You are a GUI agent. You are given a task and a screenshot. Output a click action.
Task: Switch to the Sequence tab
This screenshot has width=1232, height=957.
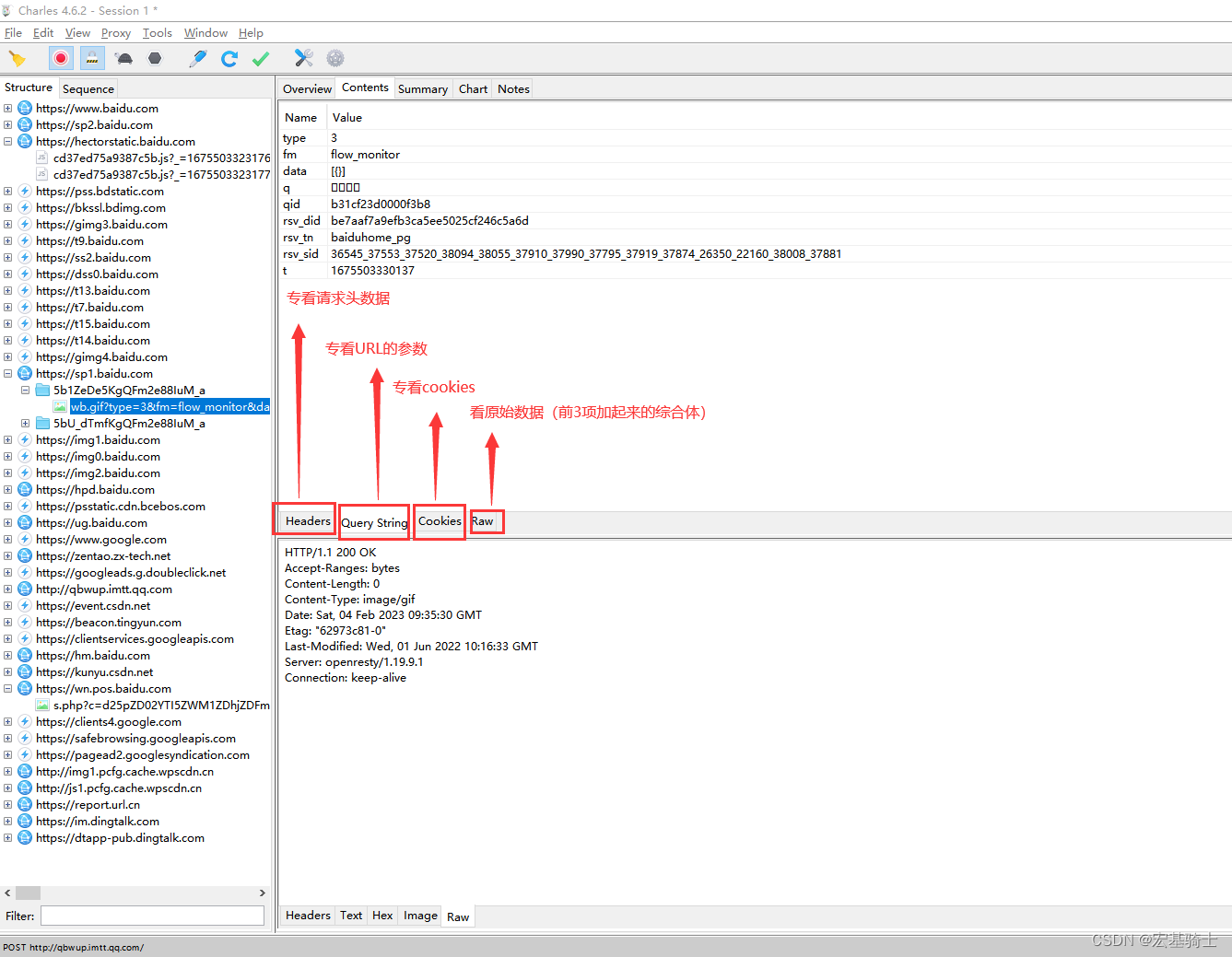coord(88,89)
